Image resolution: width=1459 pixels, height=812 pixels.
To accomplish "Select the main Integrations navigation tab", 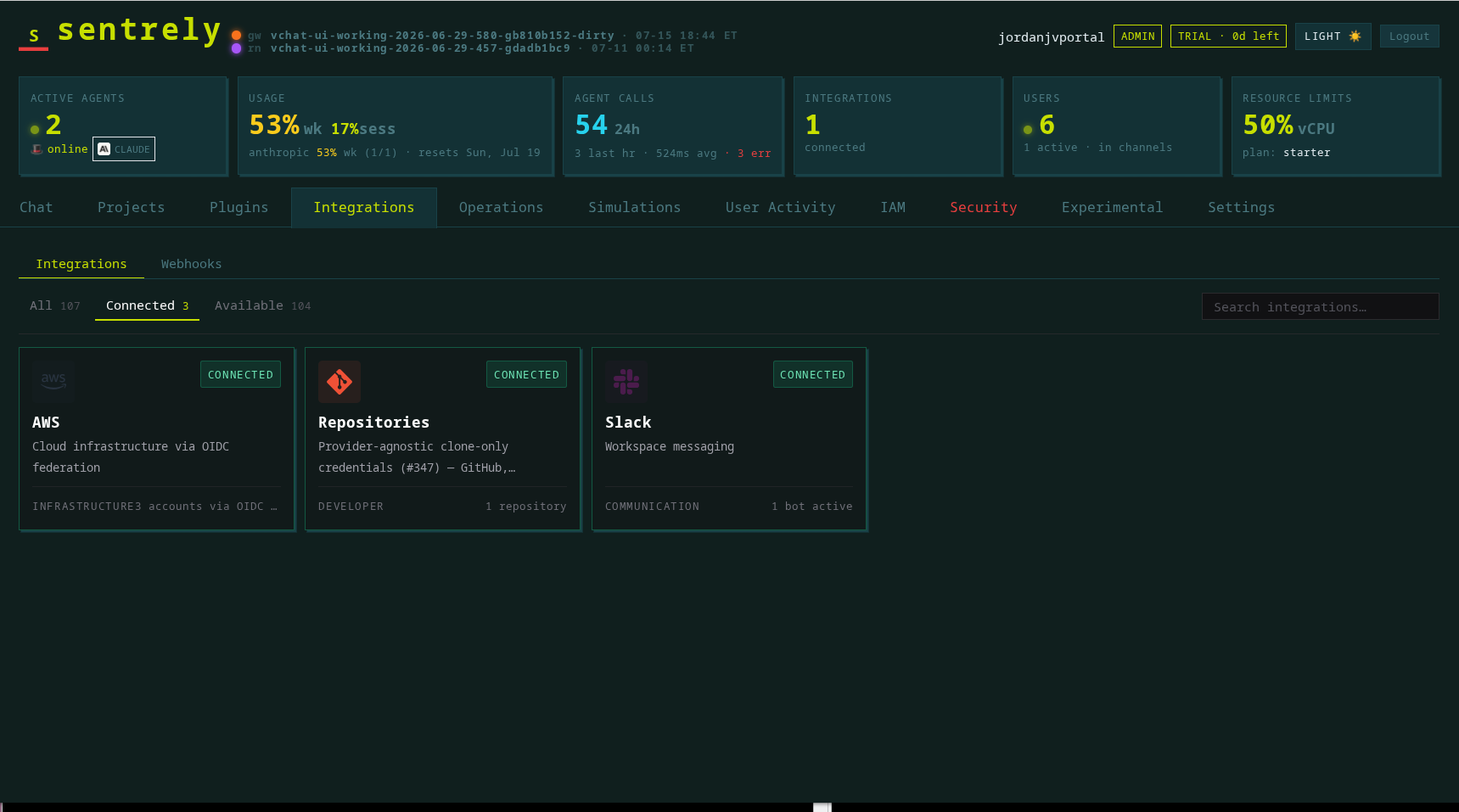I will [x=364, y=207].
